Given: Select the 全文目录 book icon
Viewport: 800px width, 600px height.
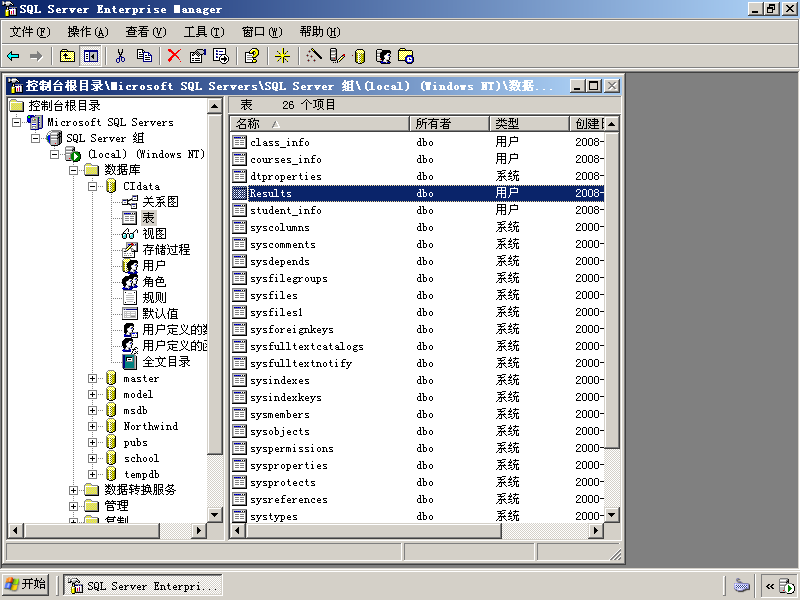Looking at the screenshot, I should point(130,362).
